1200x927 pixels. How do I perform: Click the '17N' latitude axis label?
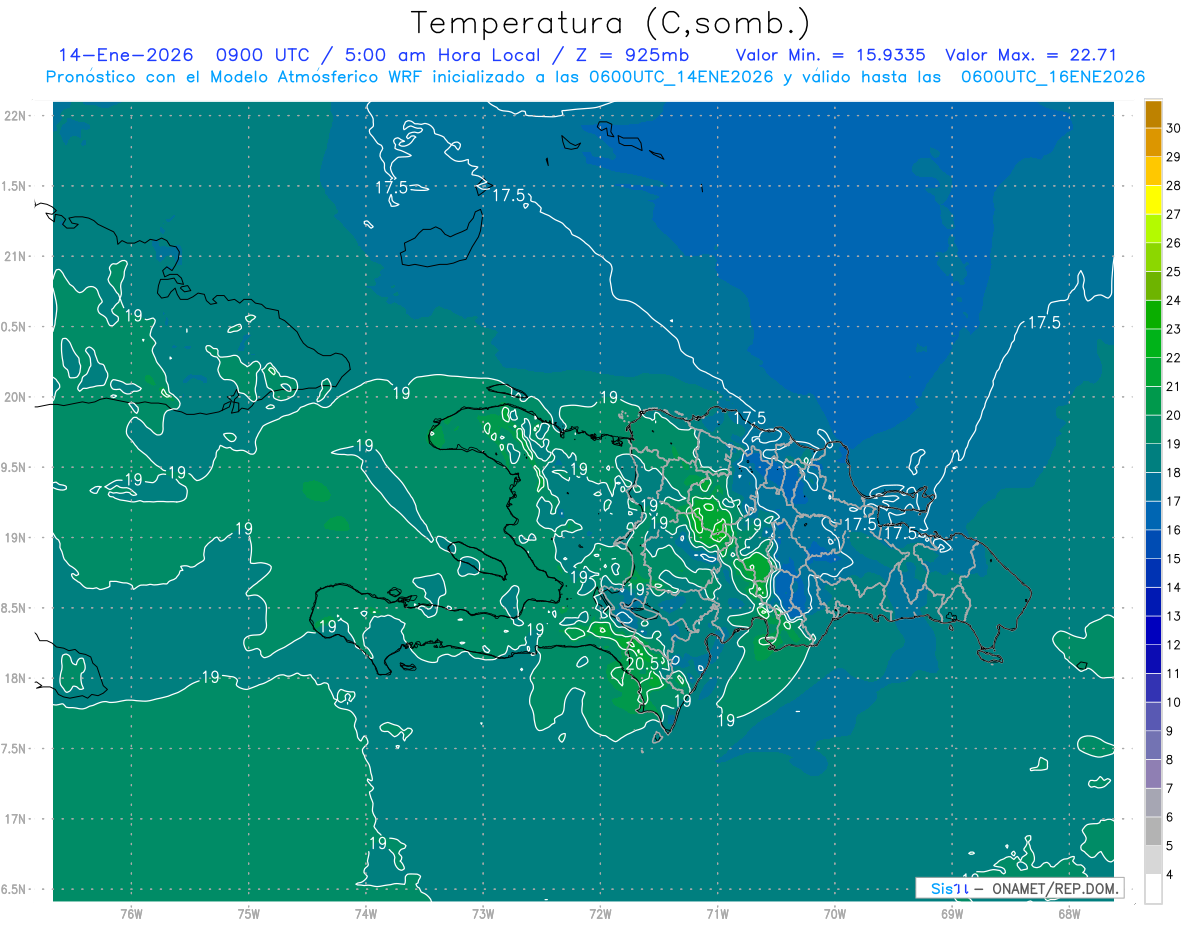pyautogui.click(x=17, y=820)
